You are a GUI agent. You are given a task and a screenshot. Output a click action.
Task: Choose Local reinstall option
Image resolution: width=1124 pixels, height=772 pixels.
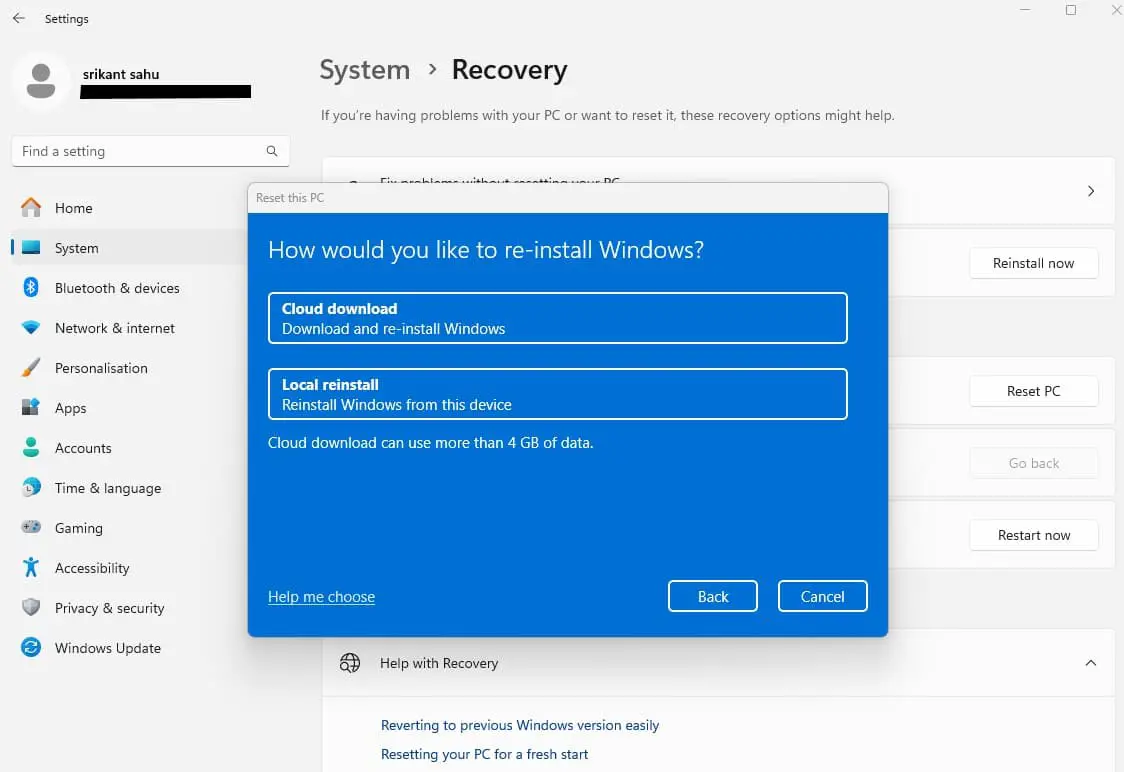click(x=558, y=394)
